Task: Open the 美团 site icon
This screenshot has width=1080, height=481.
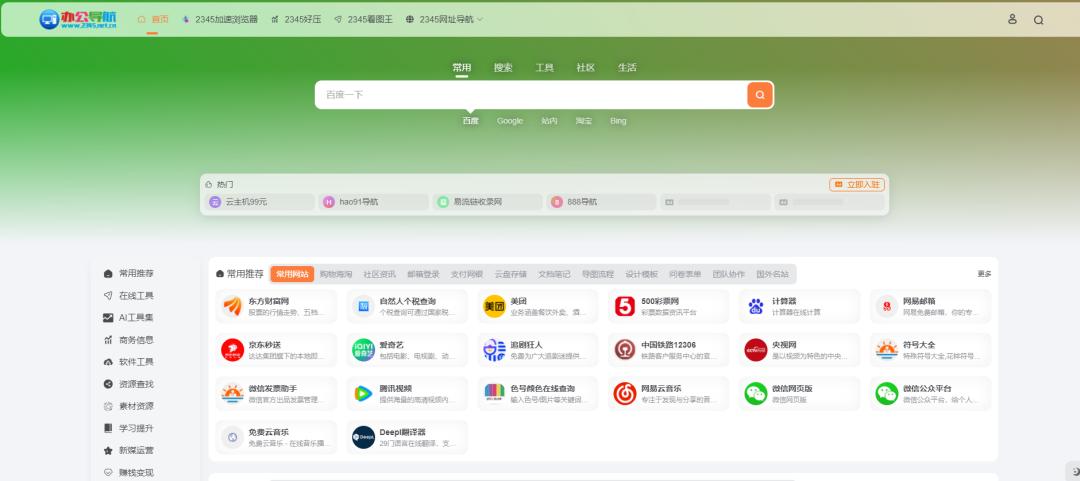Action: click(494, 307)
